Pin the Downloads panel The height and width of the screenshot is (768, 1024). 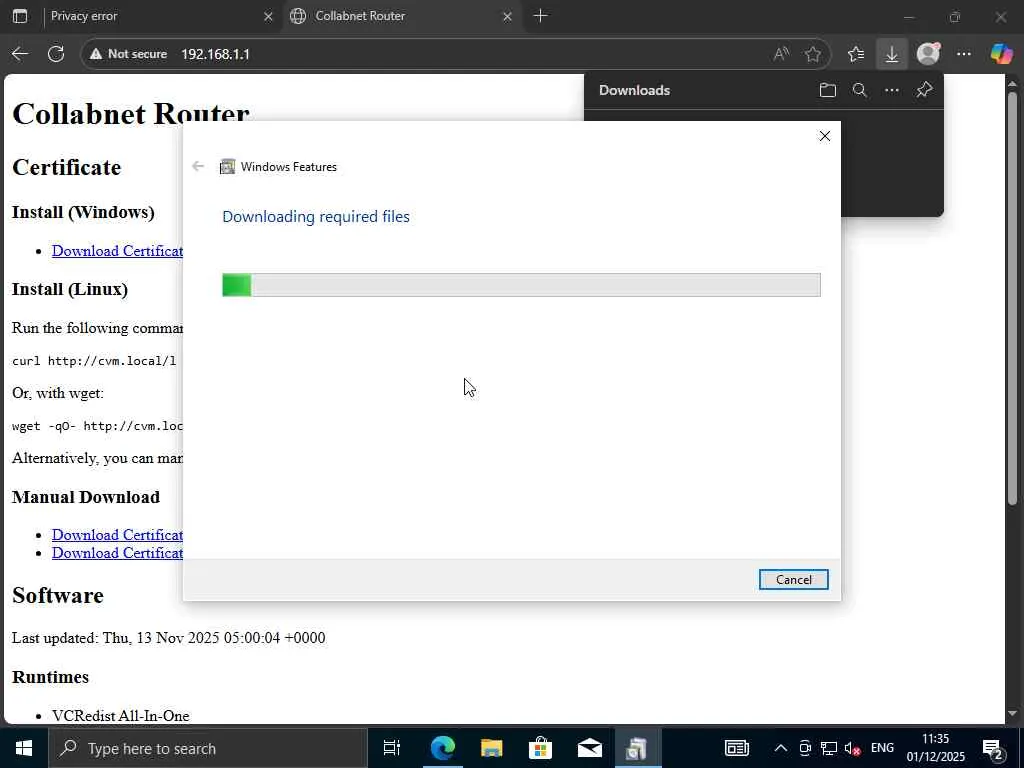click(x=924, y=90)
